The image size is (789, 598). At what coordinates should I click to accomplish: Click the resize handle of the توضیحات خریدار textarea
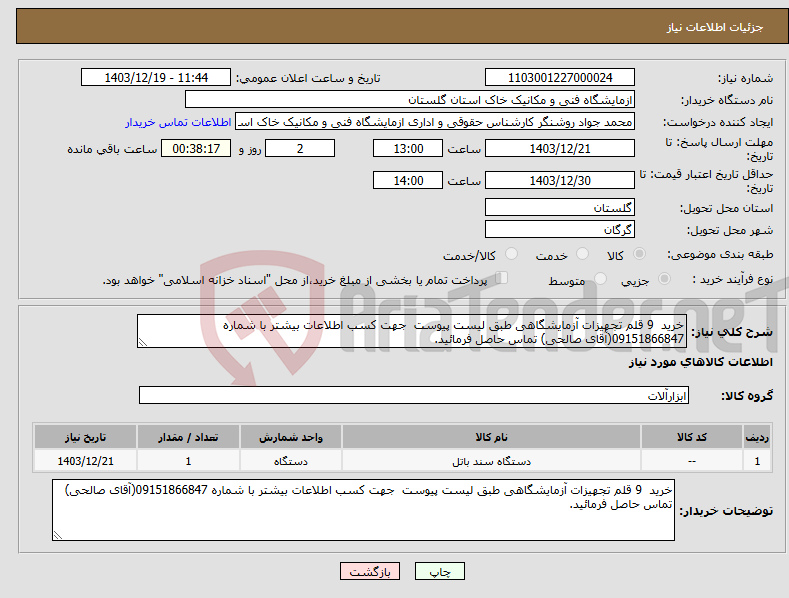click(58, 535)
